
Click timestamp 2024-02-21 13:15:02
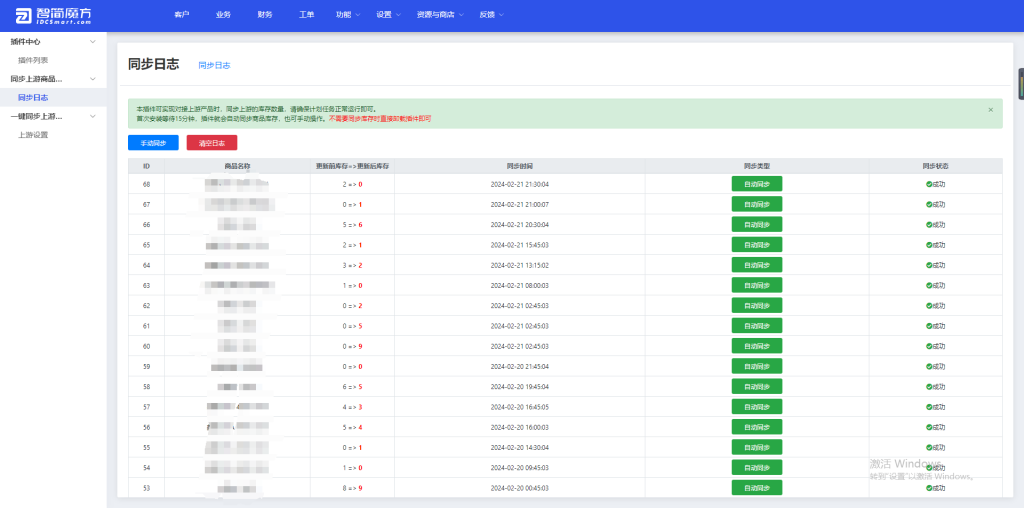click(x=520, y=265)
